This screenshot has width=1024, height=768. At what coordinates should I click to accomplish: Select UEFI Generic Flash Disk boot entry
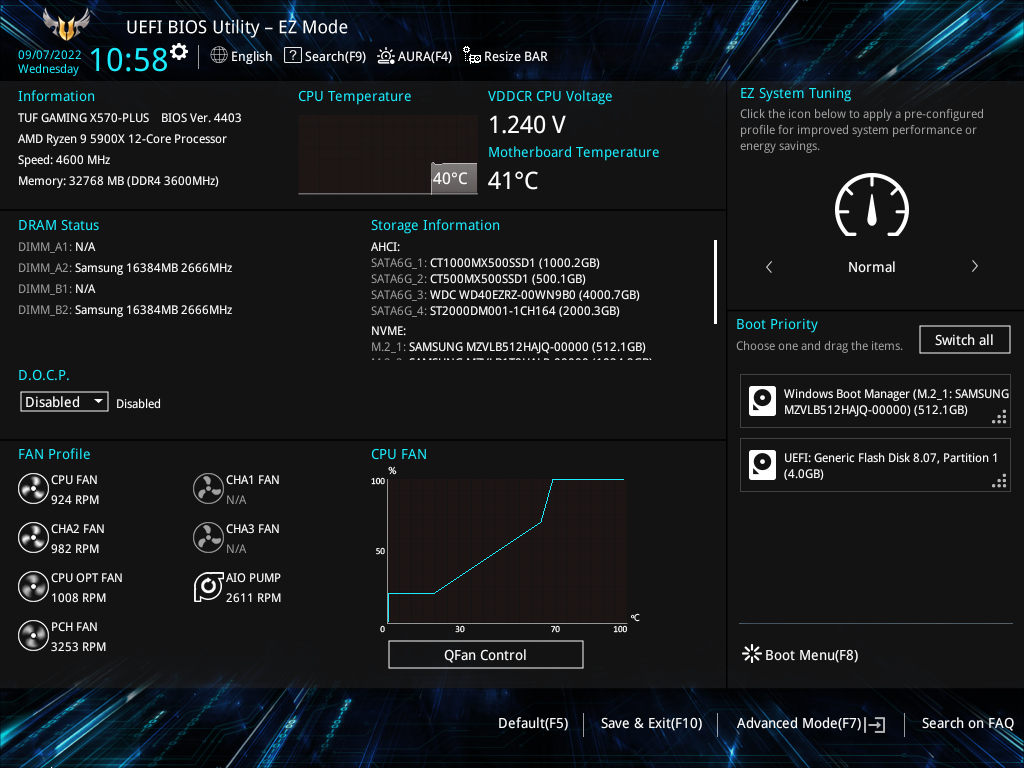(x=875, y=465)
